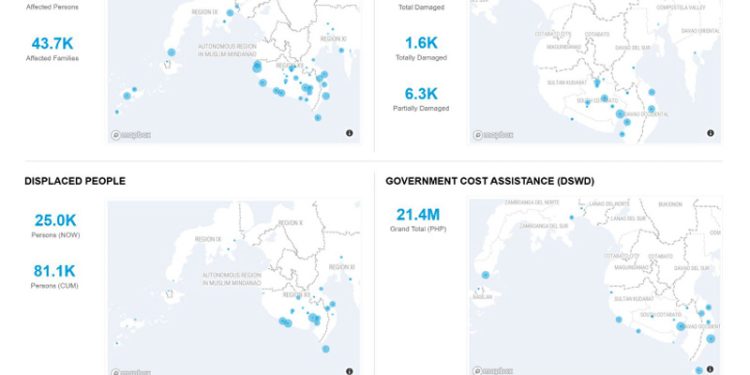The height and width of the screenshot is (375, 750).
Task: Click REGION IX label on Affected Families map
Action: 205,12
